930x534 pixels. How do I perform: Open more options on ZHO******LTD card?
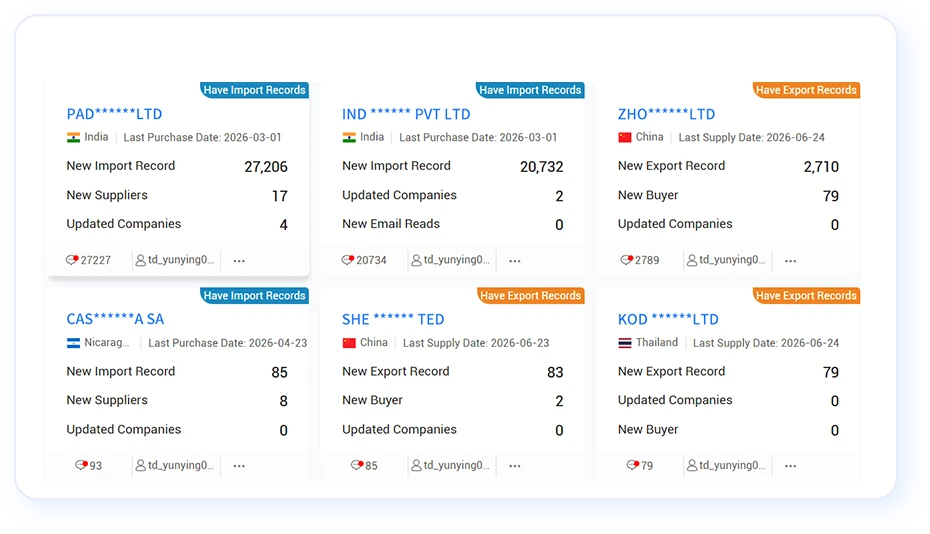(x=791, y=260)
